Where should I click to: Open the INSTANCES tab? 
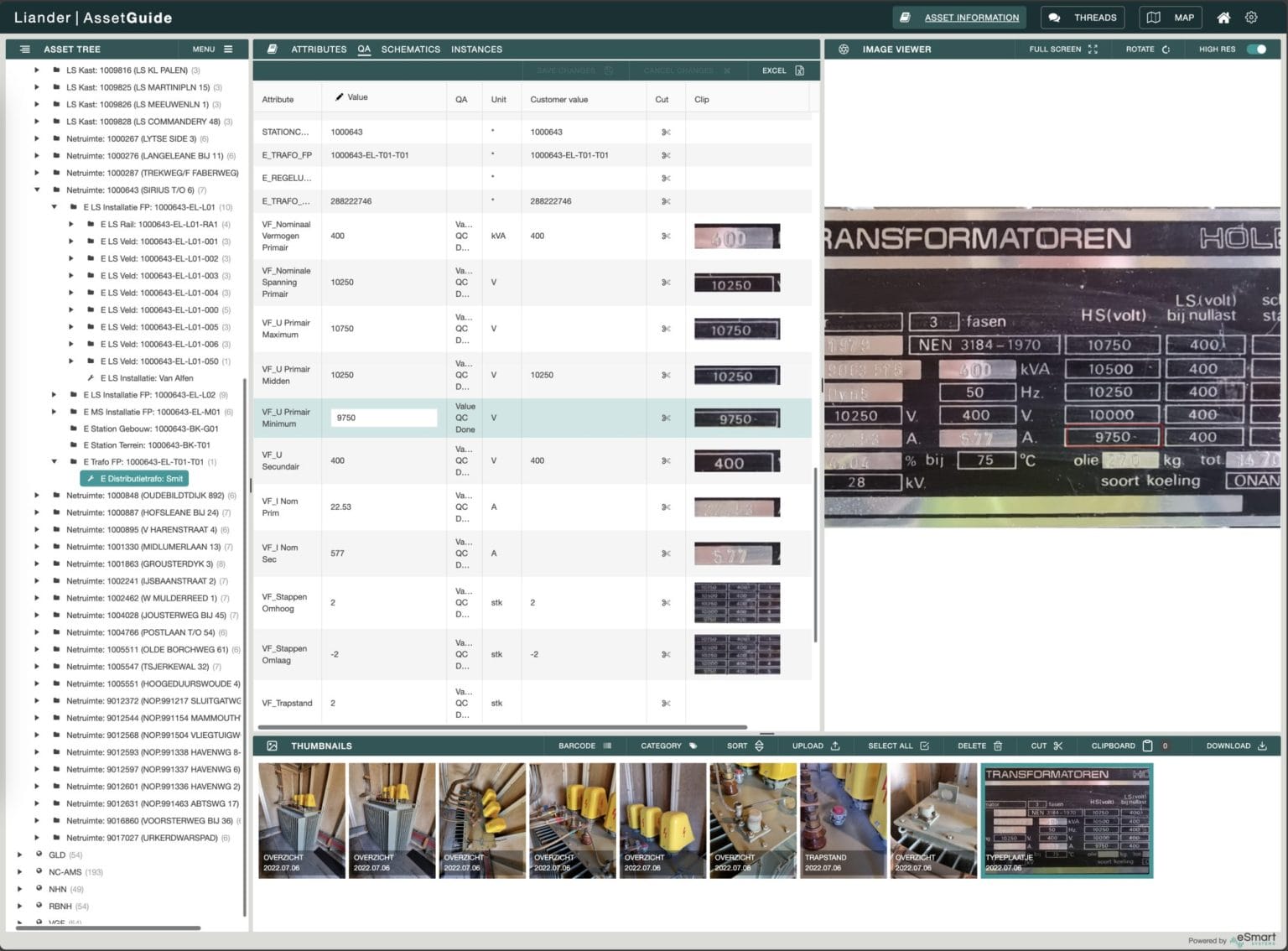(x=476, y=49)
